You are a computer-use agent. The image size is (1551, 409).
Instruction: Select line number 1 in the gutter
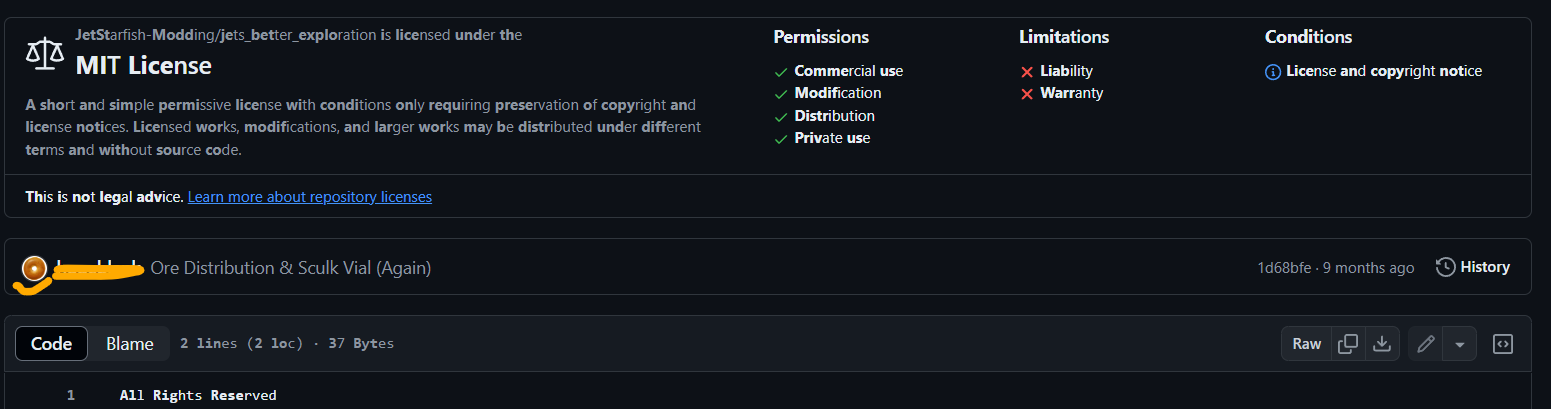click(71, 396)
